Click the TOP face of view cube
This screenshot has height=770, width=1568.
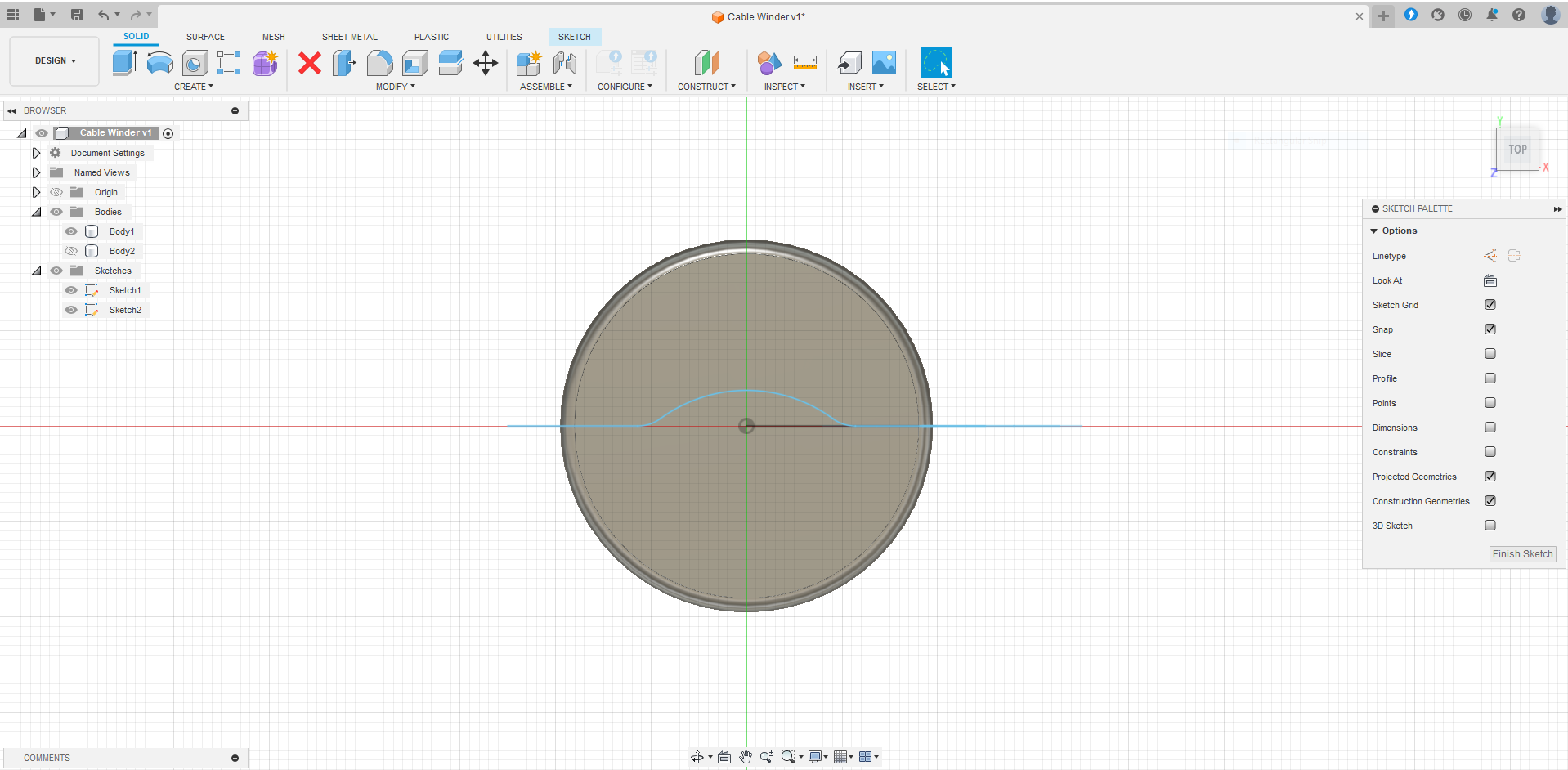(1517, 150)
